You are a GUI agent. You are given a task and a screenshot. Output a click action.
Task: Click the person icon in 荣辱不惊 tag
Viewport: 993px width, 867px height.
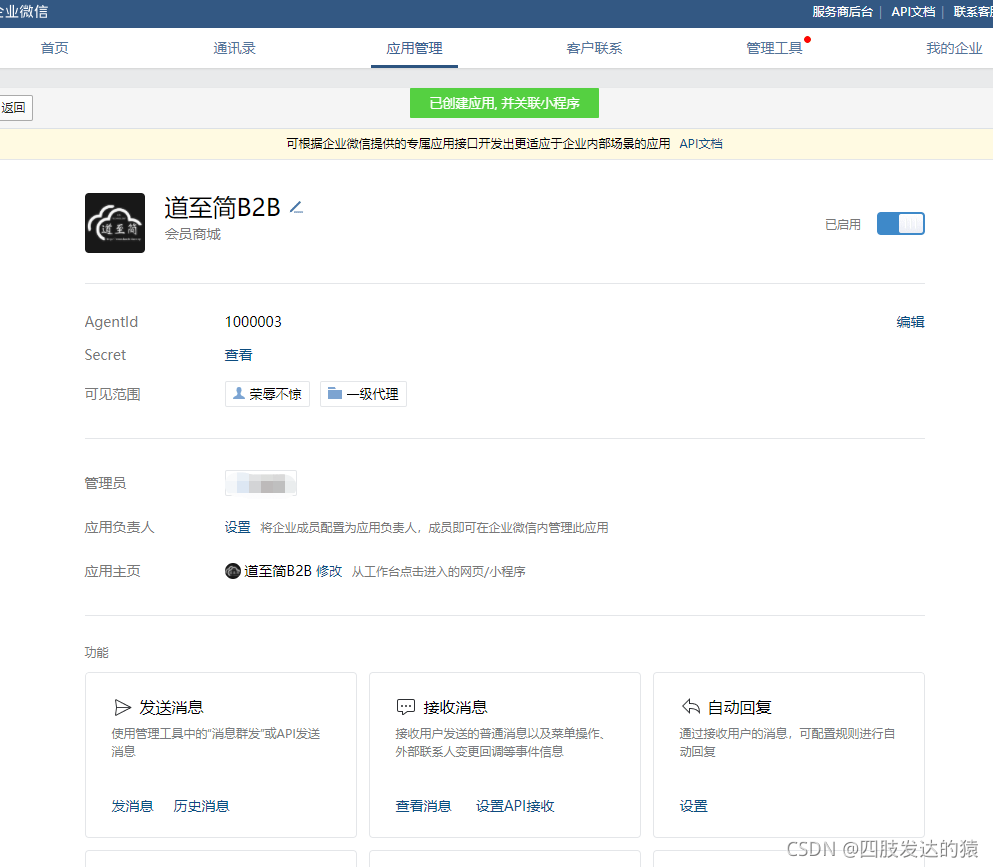(x=239, y=393)
